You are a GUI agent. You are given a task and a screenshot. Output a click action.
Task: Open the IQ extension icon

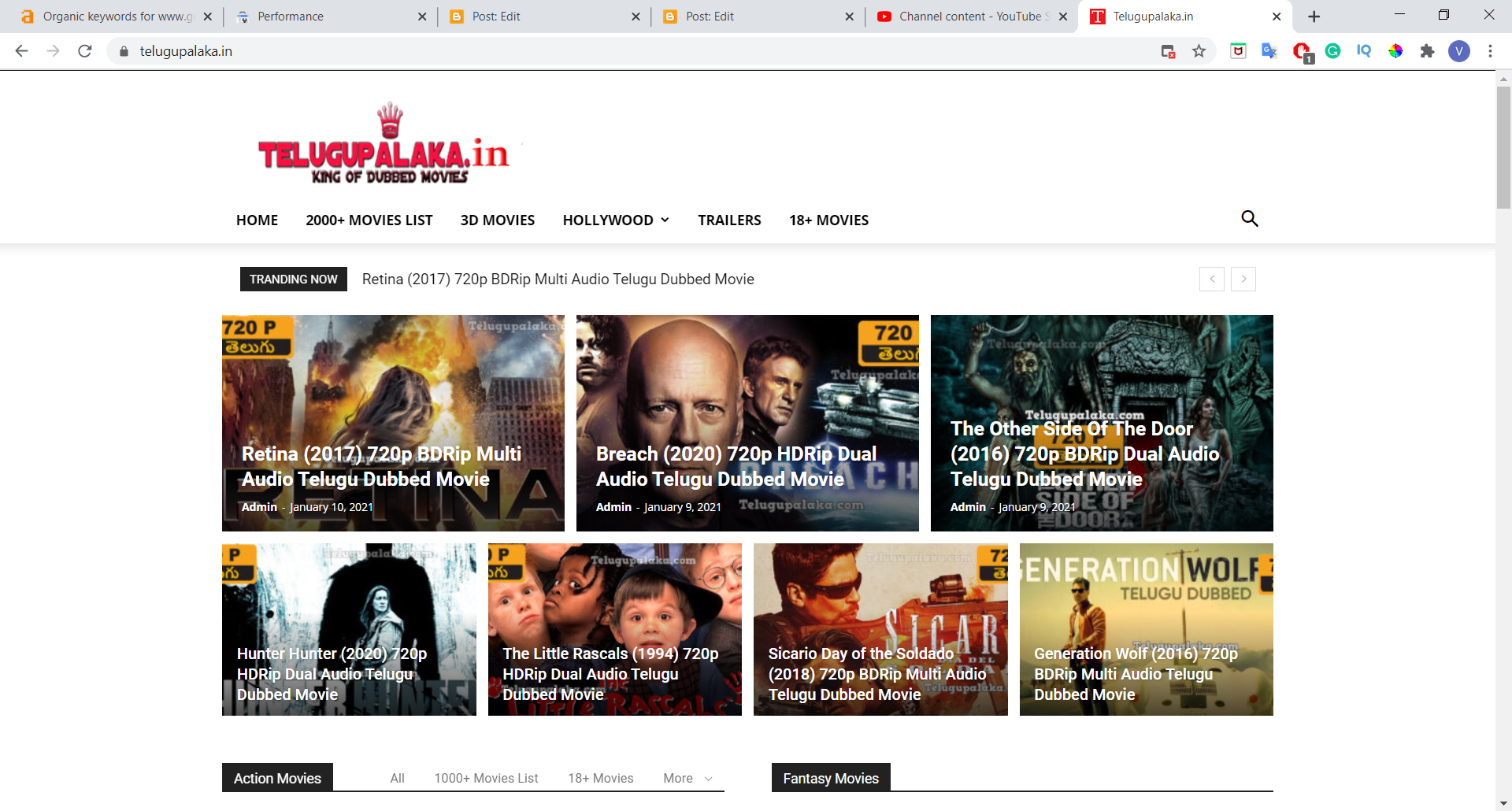point(1364,51)
